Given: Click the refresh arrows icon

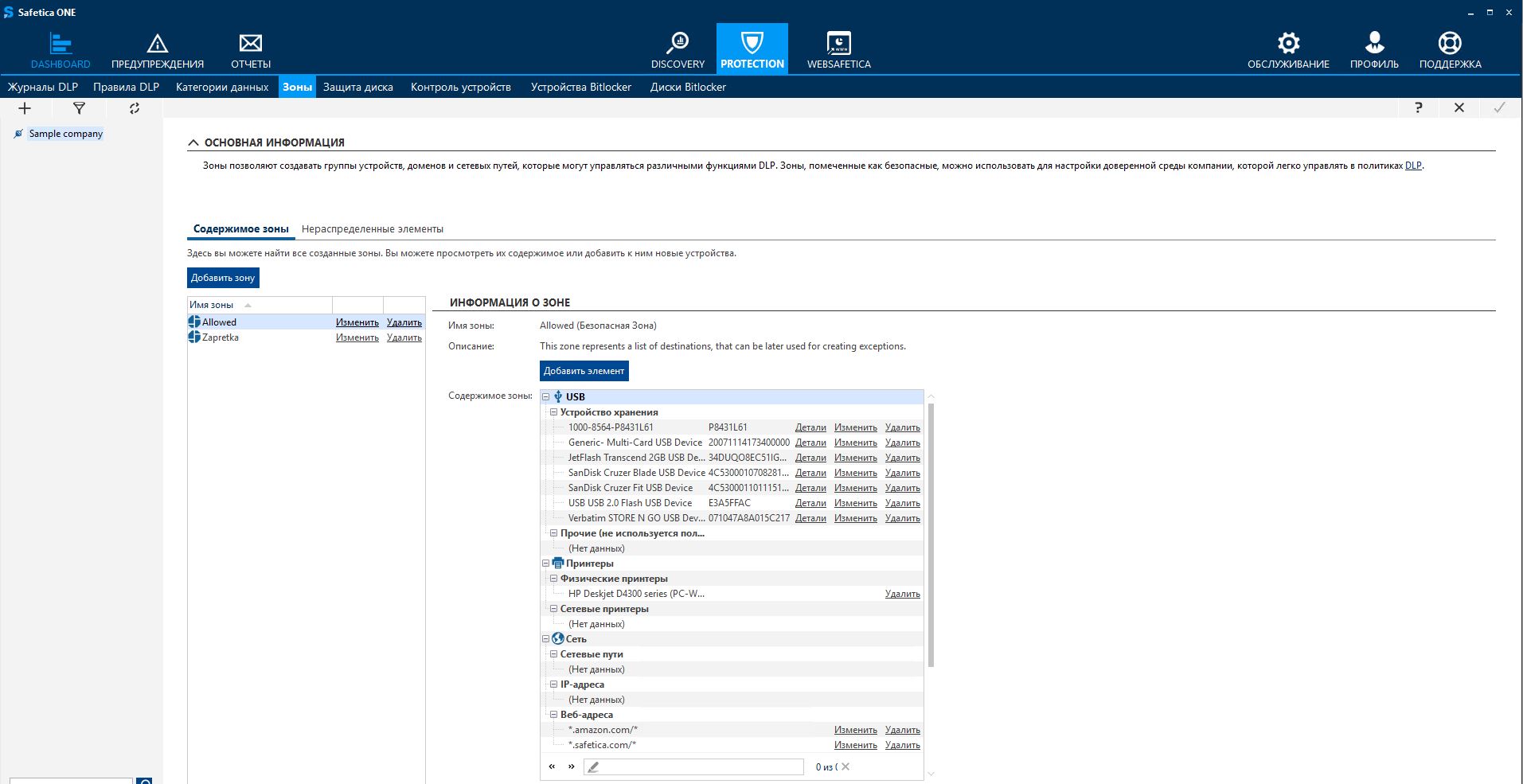Looking at the screenshot, I should click(135, 108).
